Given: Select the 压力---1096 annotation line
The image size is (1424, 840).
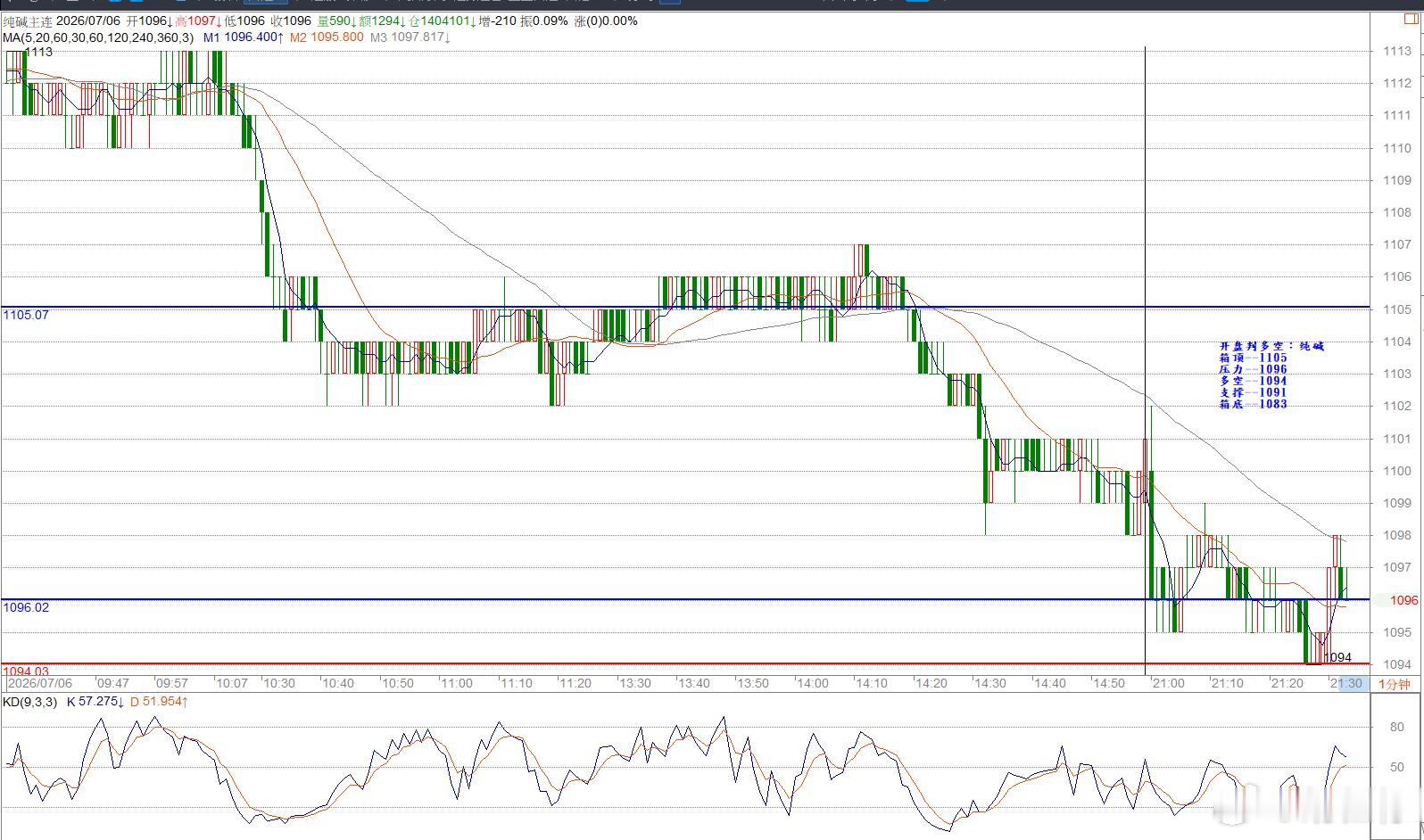Looking at the screenshot, I should [1253, 369].
